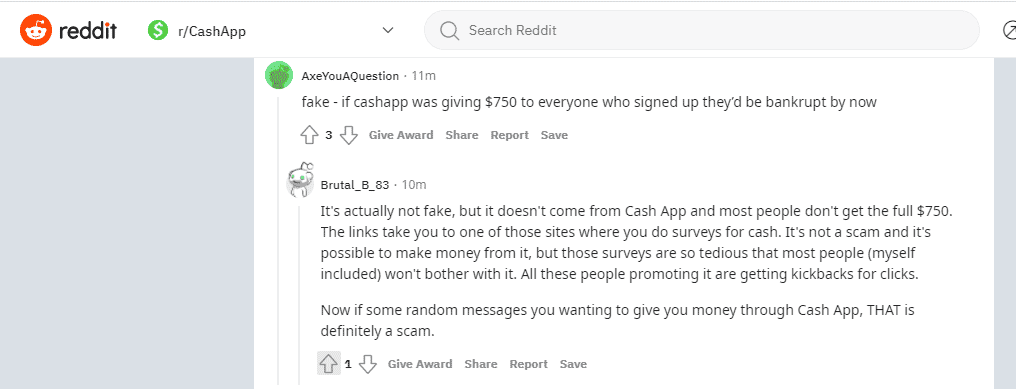Open the Brutal_B_83 username link
1016x389 pixels.
355,185
